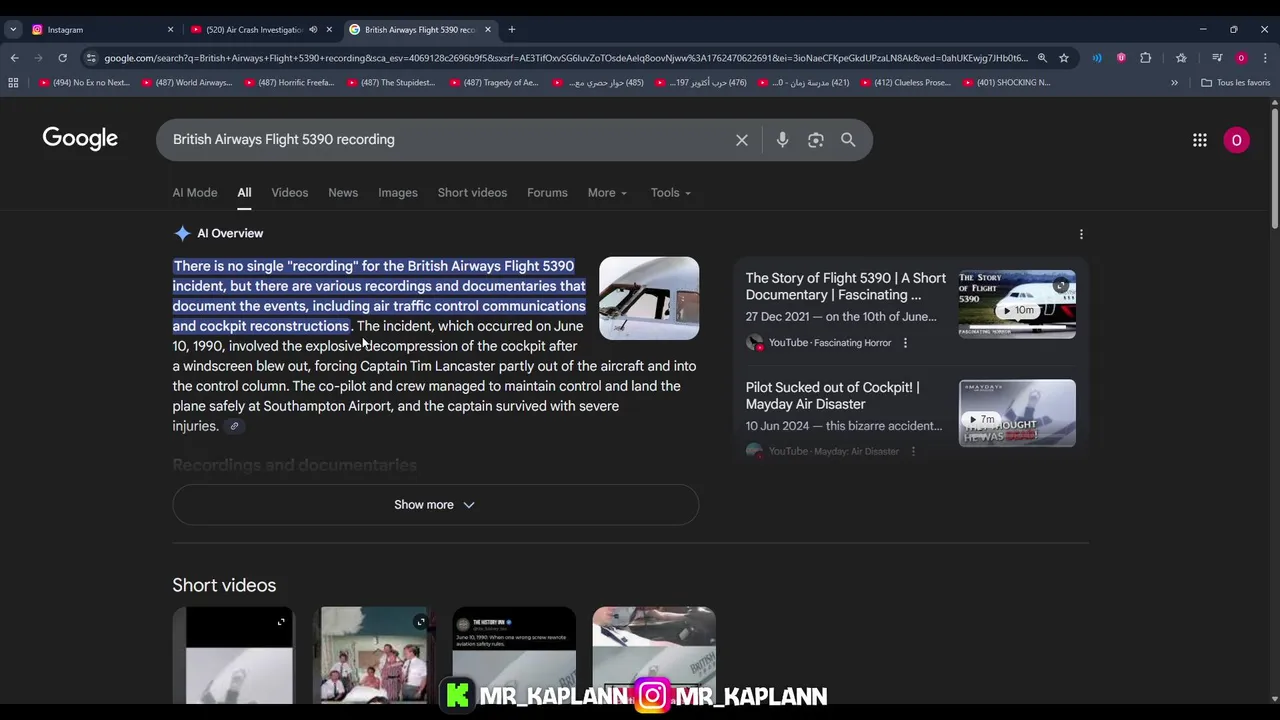Image resolution: width=1280 pixels, height=720 pixels.
Task: Open AI Overview three-dot options
Action: click(x=1081, y=234)
